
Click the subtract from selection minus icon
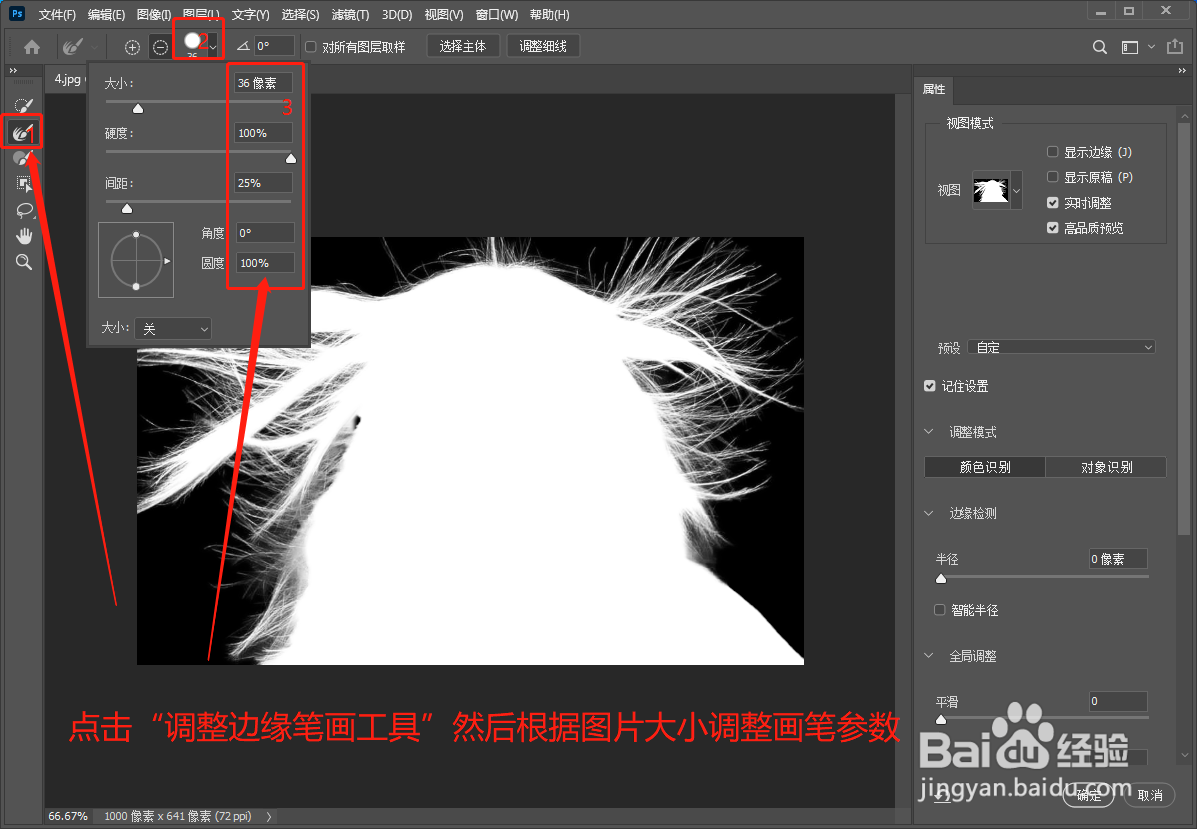click(160, 47)
